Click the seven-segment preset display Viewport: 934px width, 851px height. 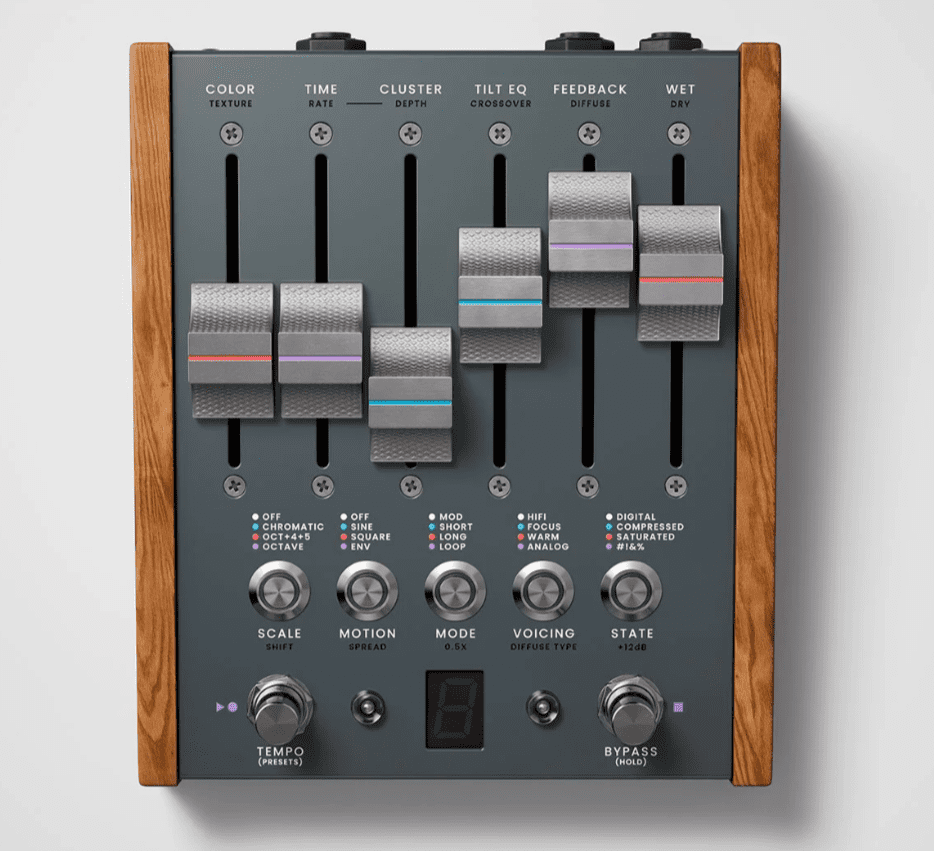tap(455, 708)
